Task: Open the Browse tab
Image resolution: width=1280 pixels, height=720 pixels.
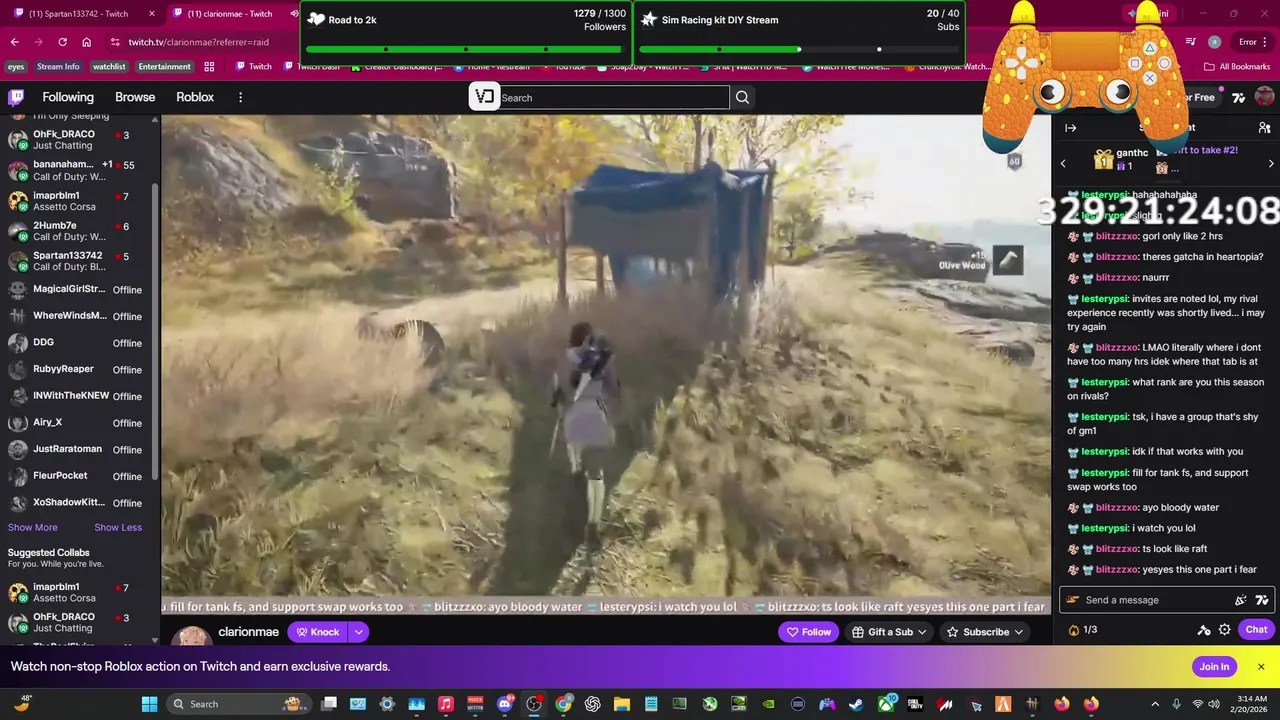Action: [135, 97]
